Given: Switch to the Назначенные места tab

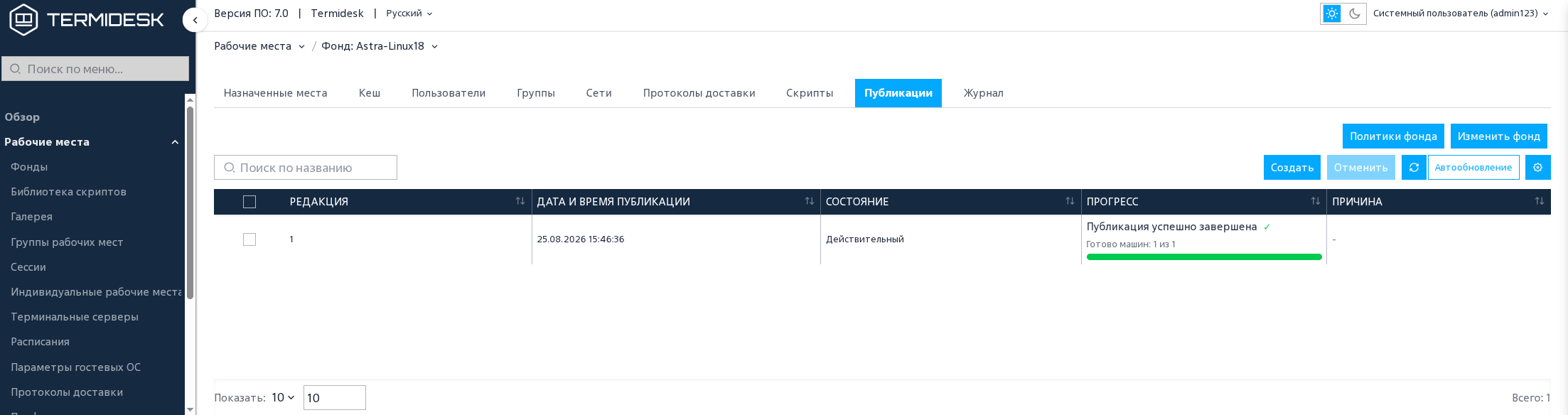Looking at the screenshot, I should 276,93.
